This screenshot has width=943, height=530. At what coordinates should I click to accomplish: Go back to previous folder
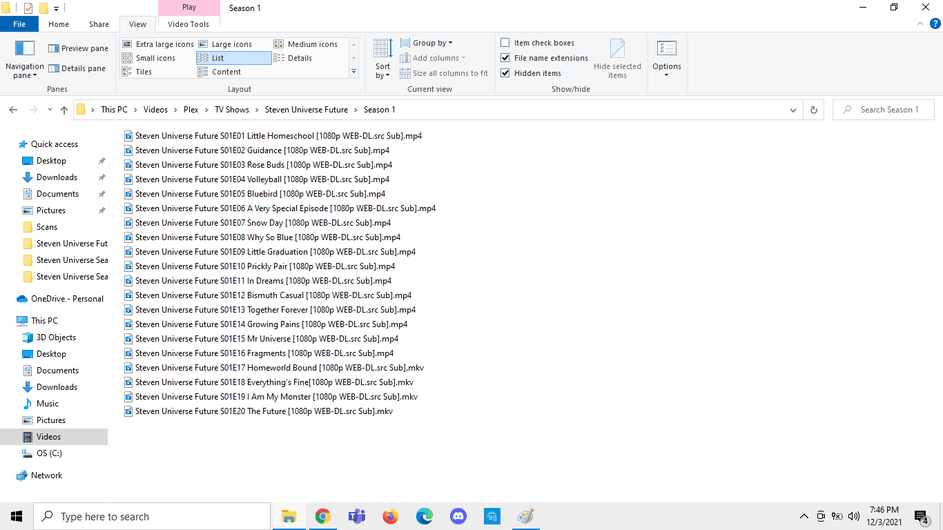click(x=13, y=110)
